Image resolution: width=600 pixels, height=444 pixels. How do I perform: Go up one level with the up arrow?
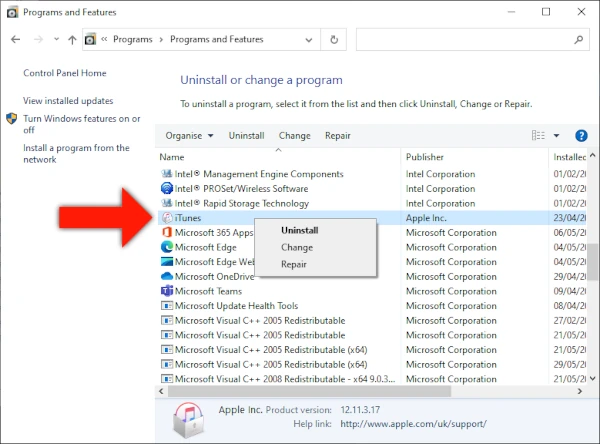pos(72,39)
